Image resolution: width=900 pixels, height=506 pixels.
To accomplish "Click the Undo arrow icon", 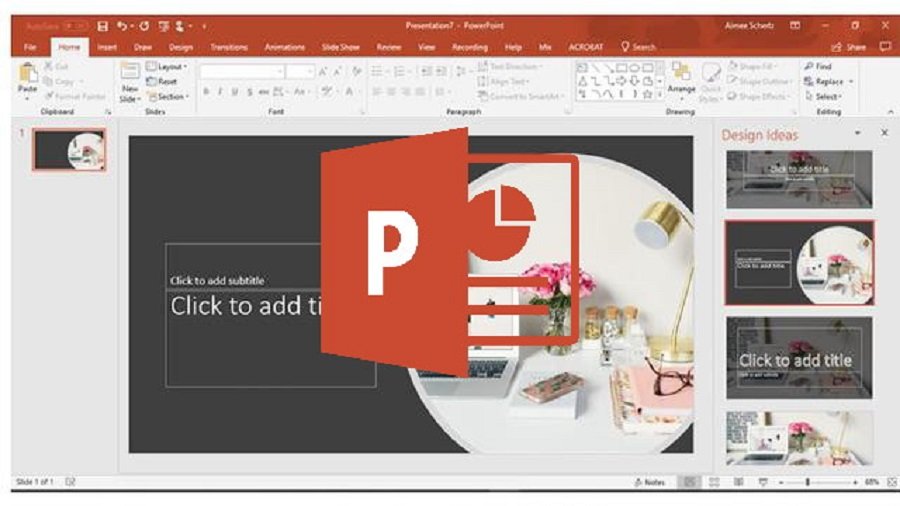I will pos(122,26).
